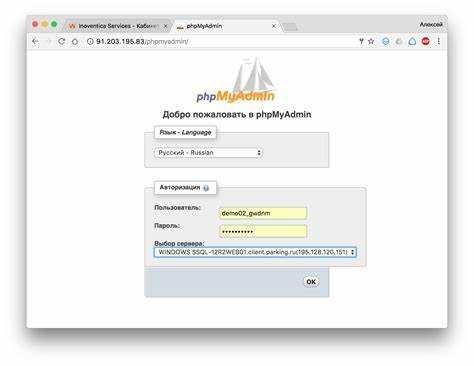Image resolution: width=474 pixels, height=366 pixels.
Task: Click the Алексей profile button
Action: [x=431, y=25]
